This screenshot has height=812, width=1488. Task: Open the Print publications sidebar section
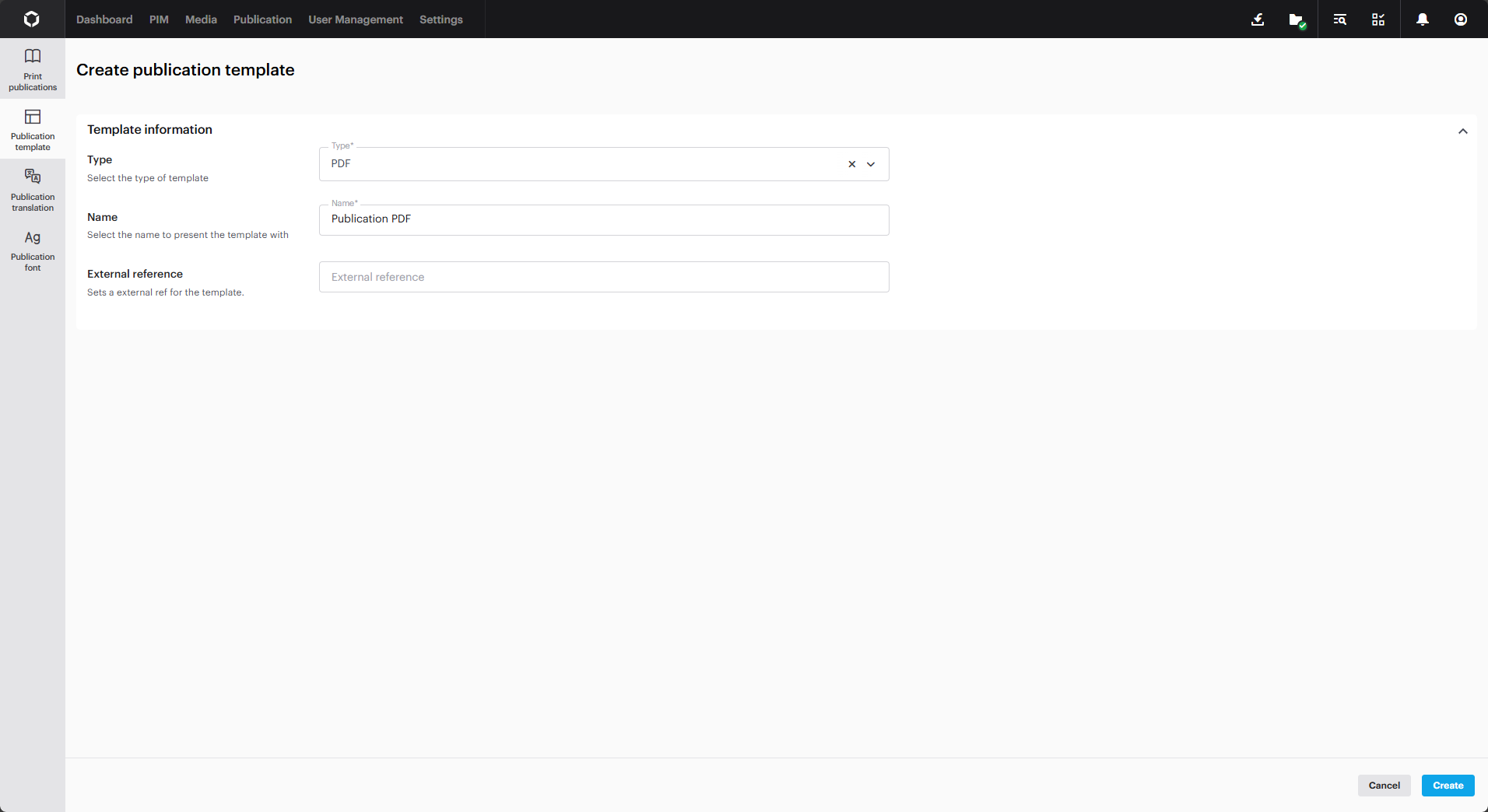pyautogui.click(x=31, y=69)
